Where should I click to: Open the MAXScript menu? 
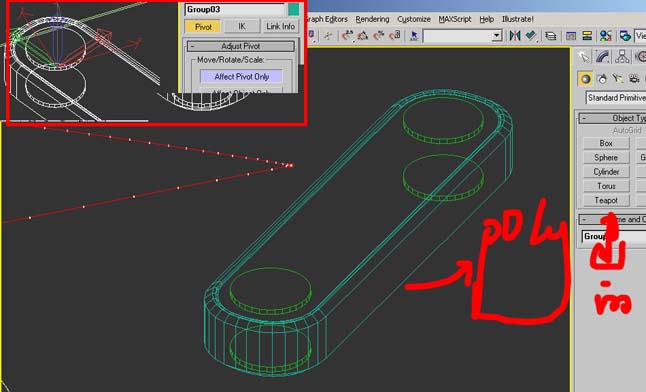pos(454,19)
